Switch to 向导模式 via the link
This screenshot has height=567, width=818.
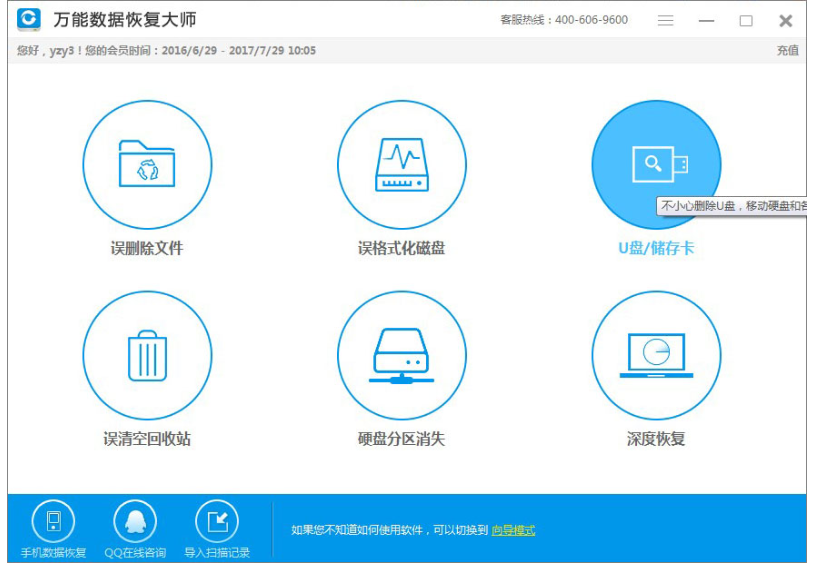[513, 530]
